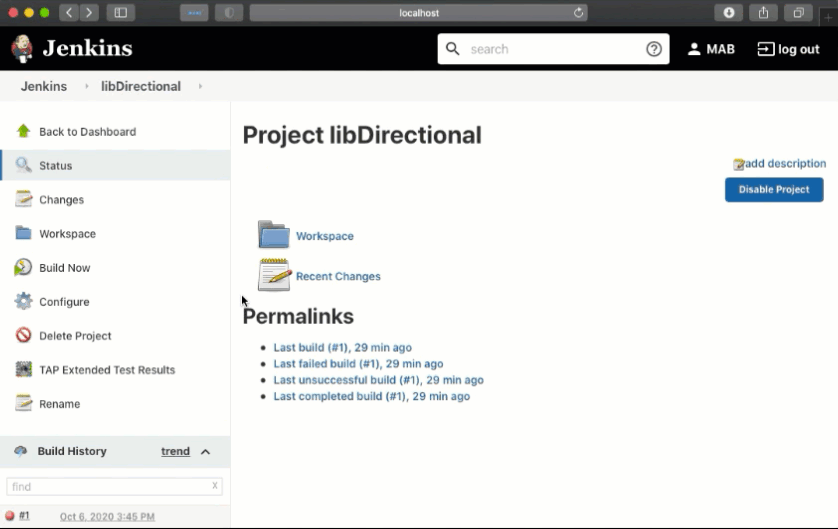This screenshot has height=529, width=838.
Task: Click the red failed build #1 status ball
Action: (x=10, y=516)
